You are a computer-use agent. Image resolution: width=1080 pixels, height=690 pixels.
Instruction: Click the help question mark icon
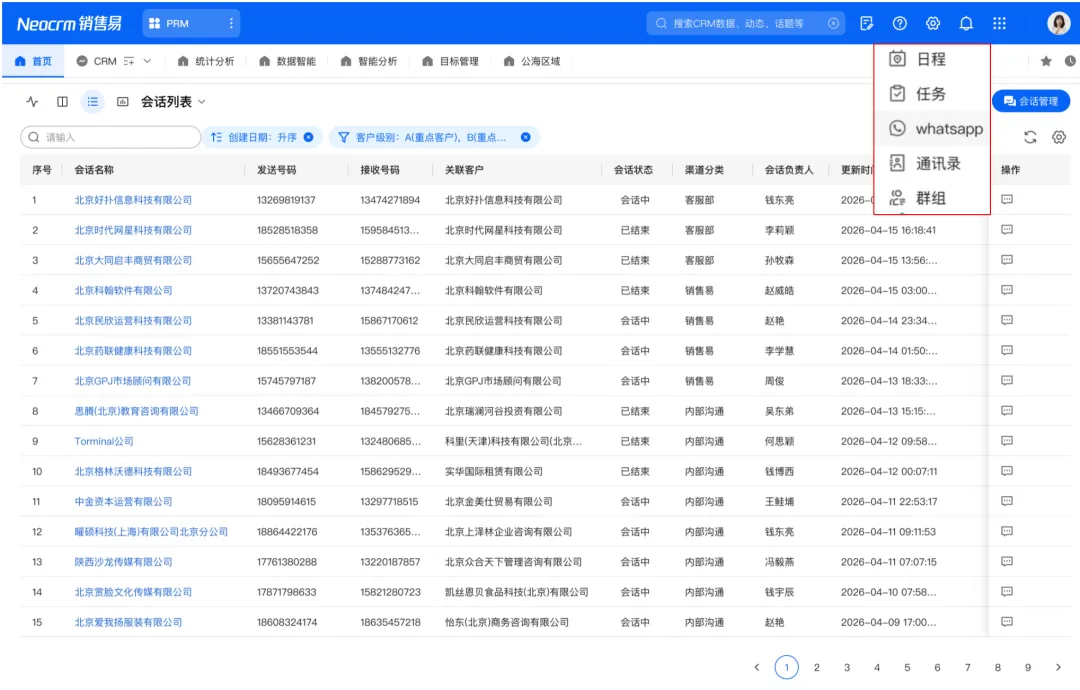900,23
